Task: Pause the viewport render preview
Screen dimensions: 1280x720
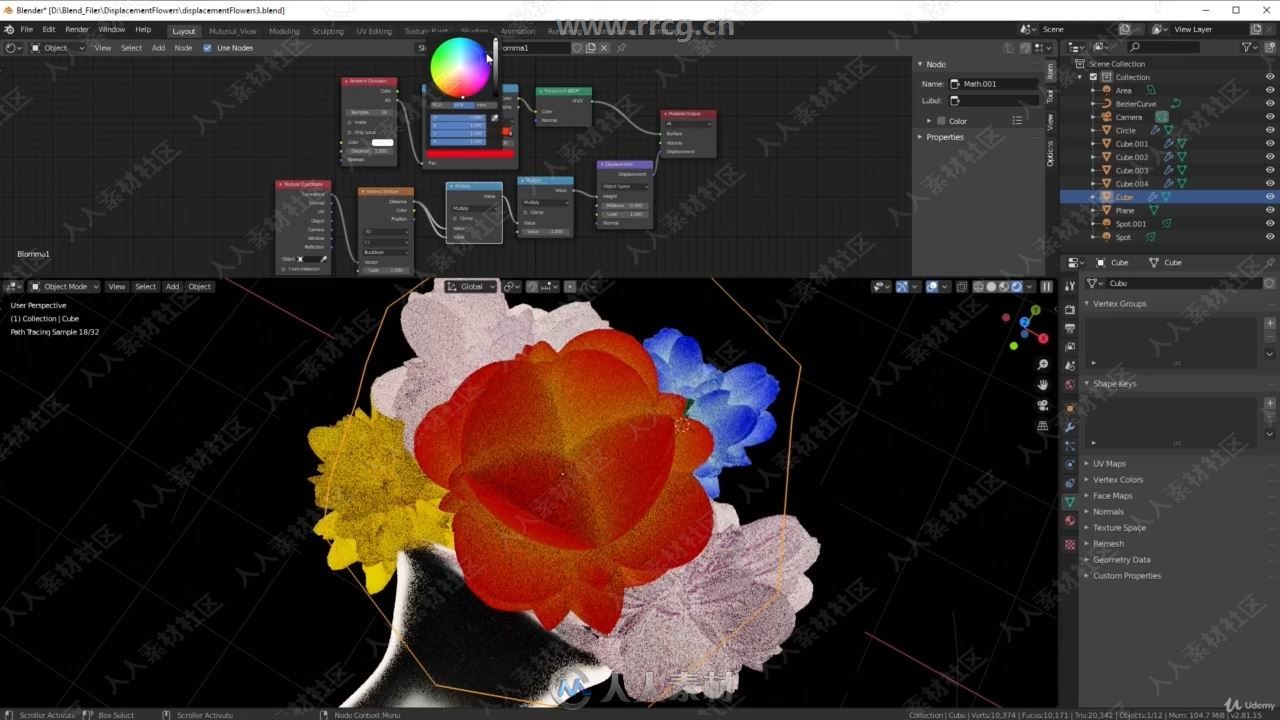Action: click(x=1047, y=287)
